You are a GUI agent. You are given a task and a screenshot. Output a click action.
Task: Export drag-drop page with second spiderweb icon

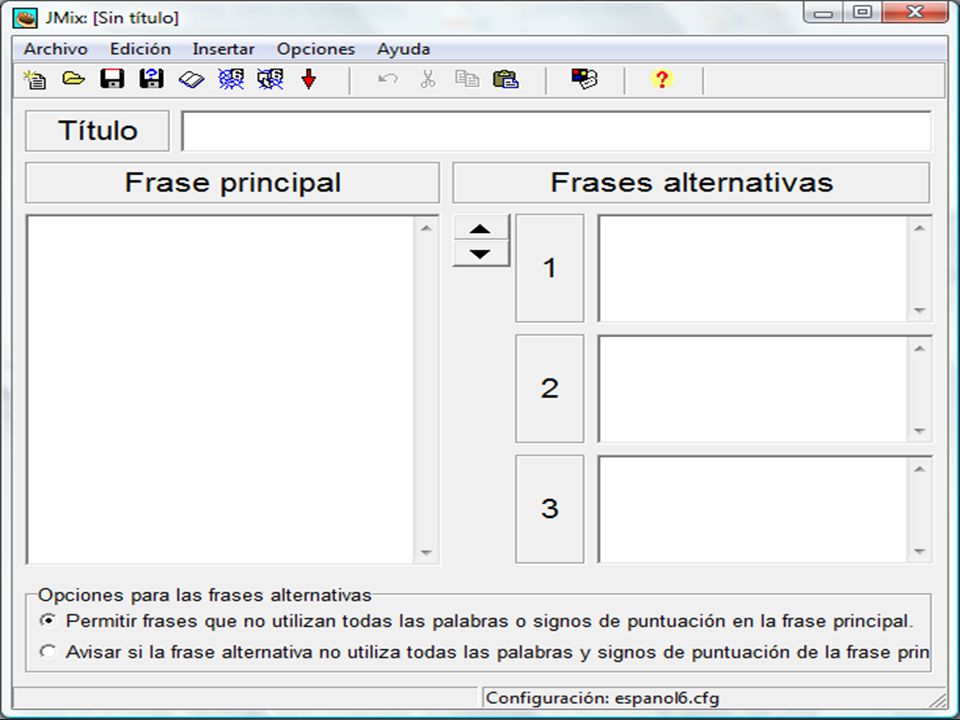[270, 79]
